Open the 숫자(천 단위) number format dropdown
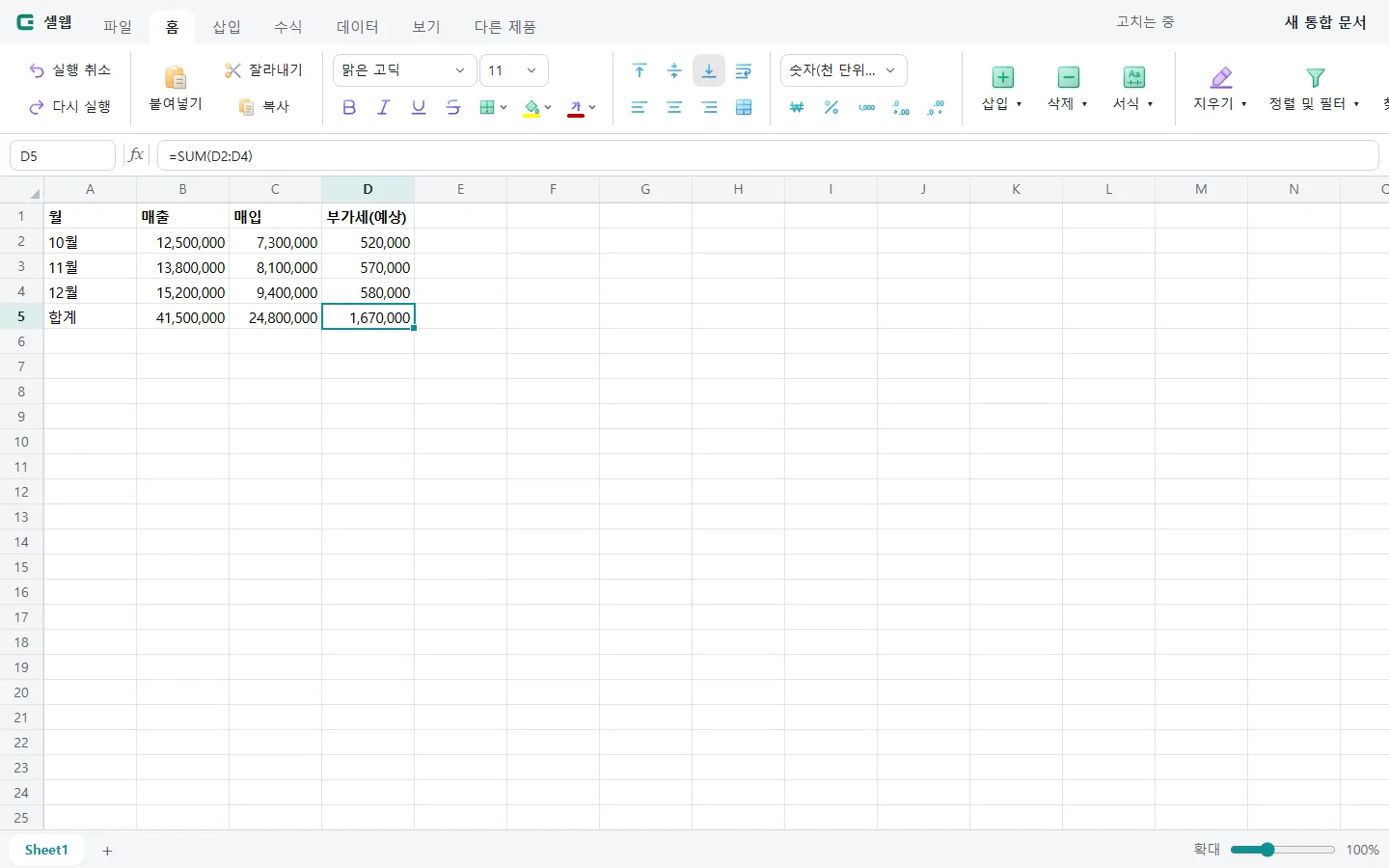 843,70
